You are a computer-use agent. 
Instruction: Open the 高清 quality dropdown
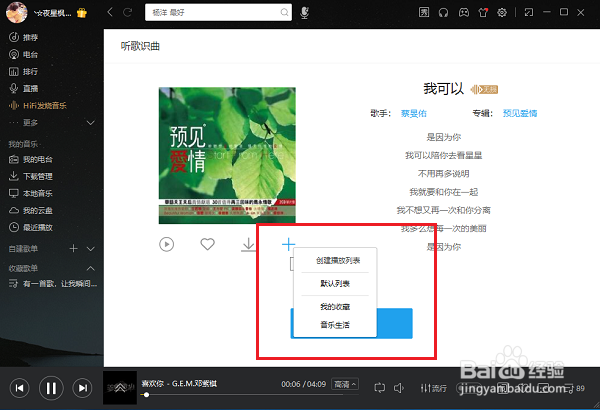point(345,384)
